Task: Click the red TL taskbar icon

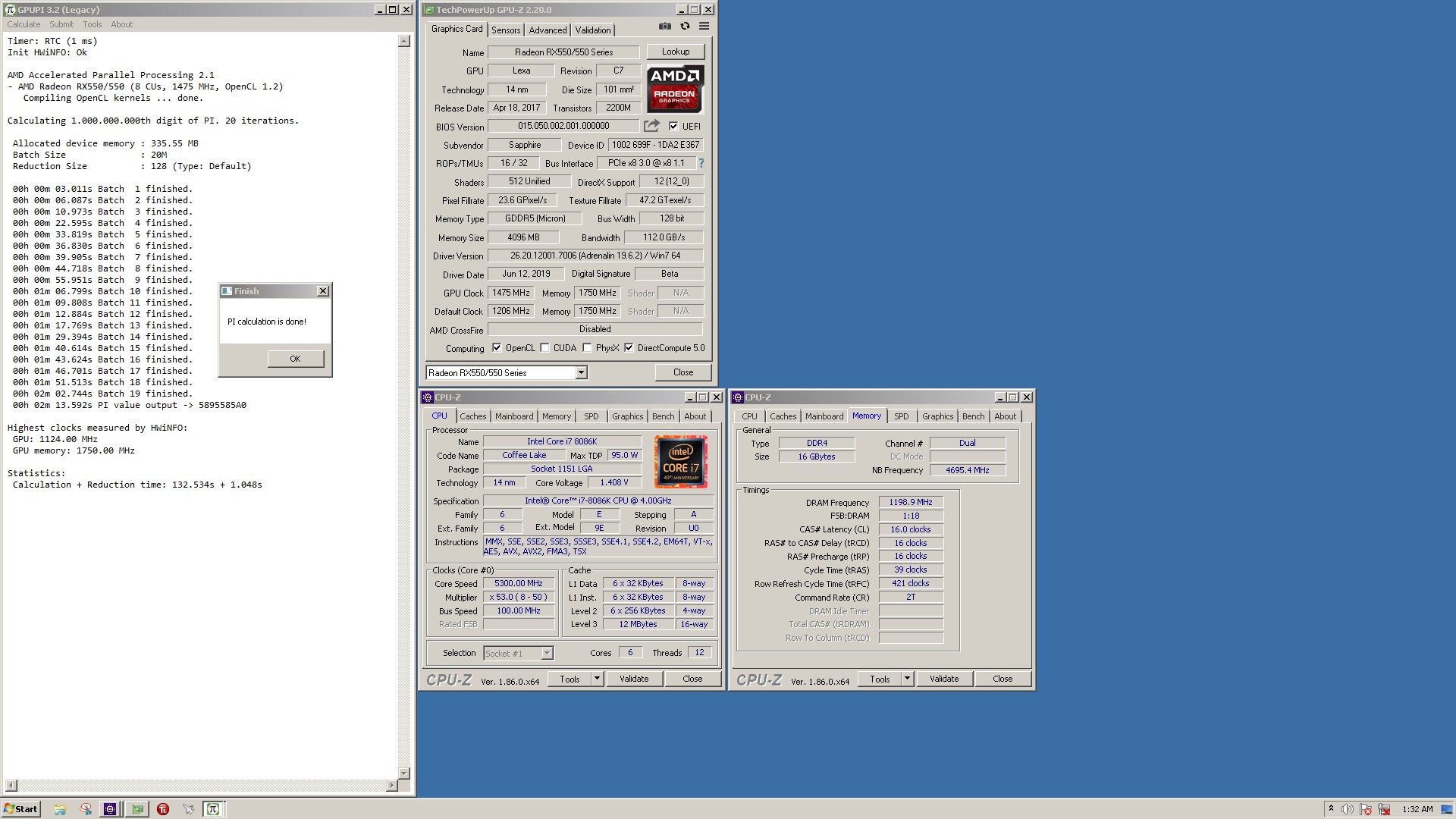Action: [163, 809]
